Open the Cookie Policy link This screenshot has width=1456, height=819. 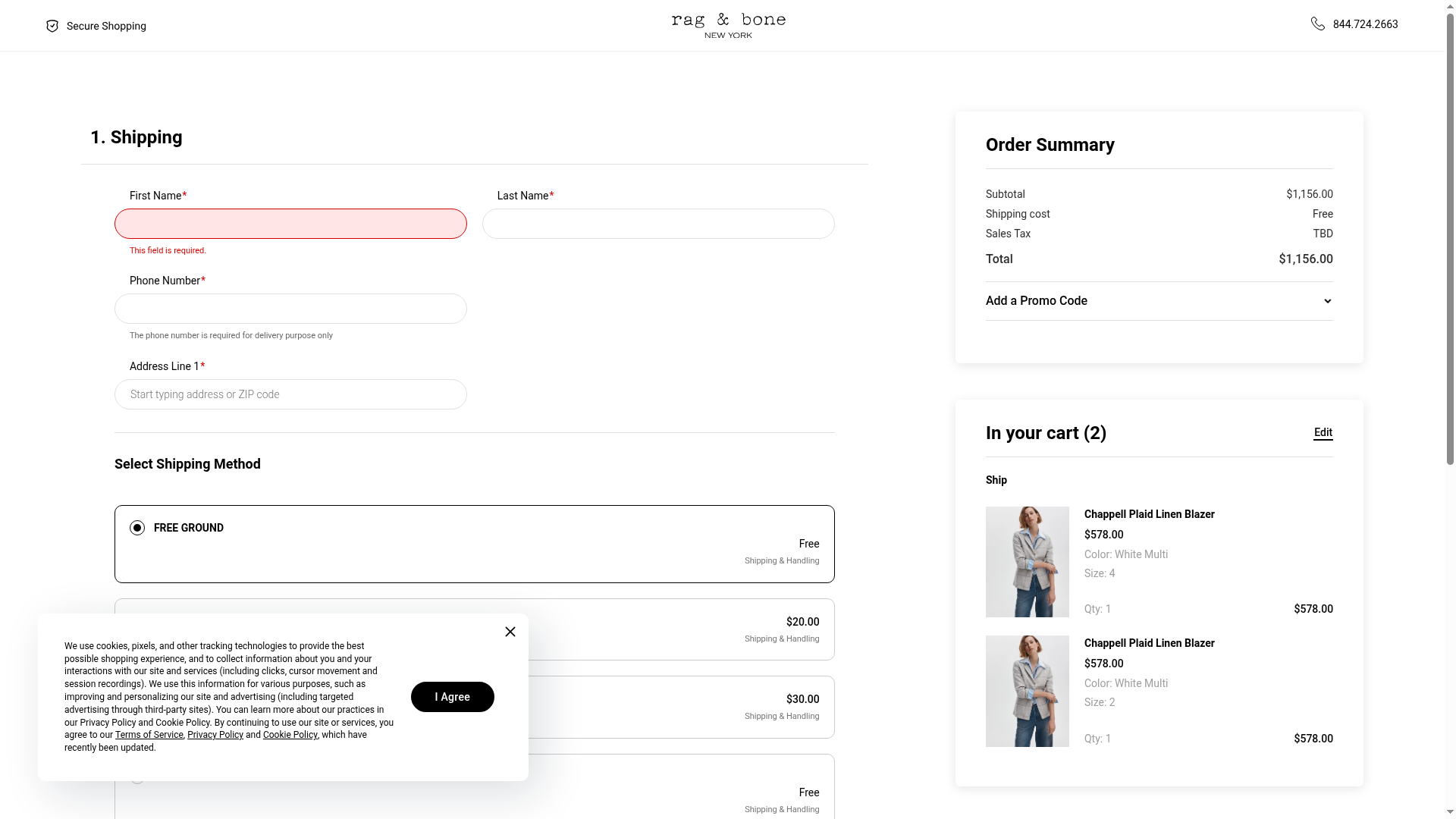[290, 735]
